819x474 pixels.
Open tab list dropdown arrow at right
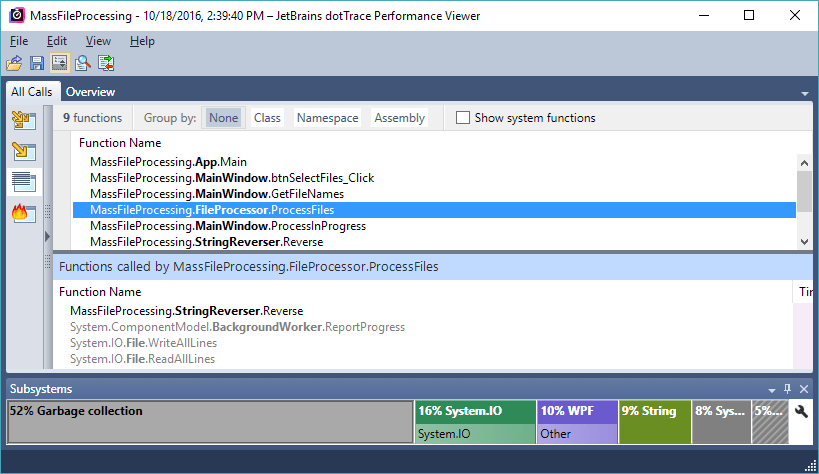point(805,94)
